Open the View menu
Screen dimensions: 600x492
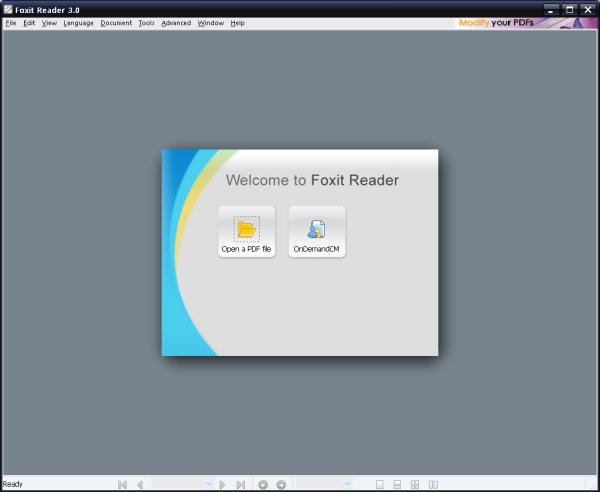point(49,23)
